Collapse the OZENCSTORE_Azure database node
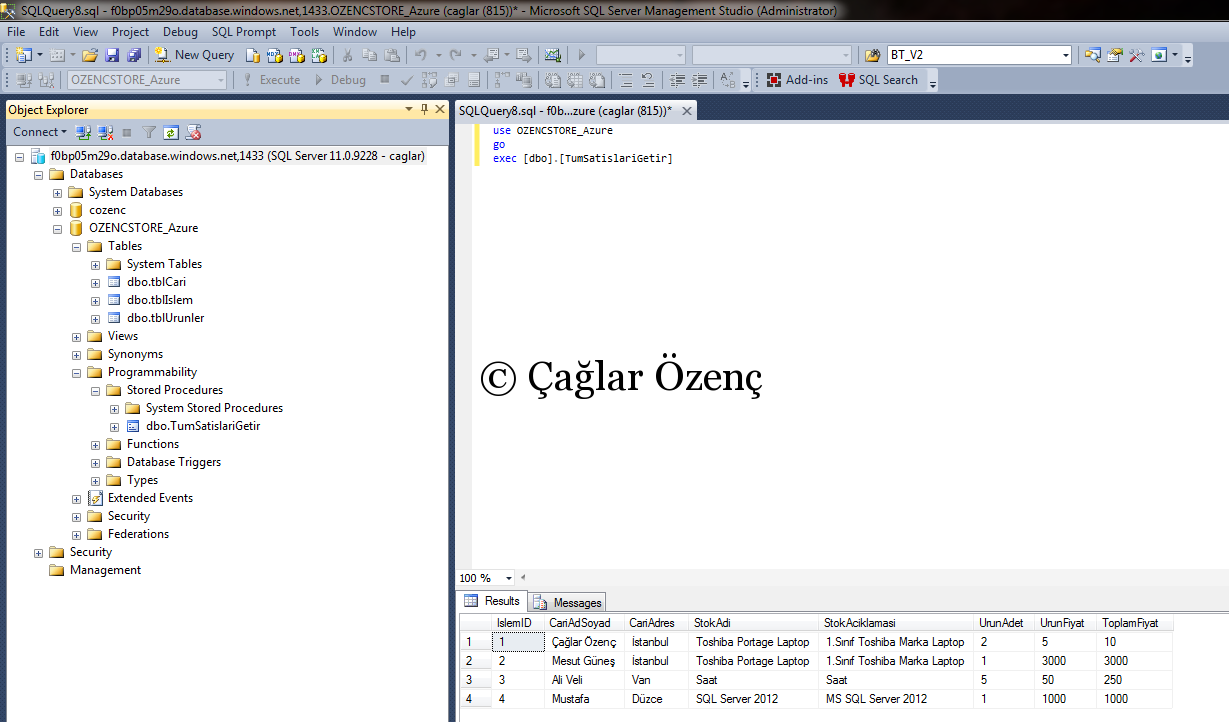The width and height of the screenshot is (1229, 722). 58,228
